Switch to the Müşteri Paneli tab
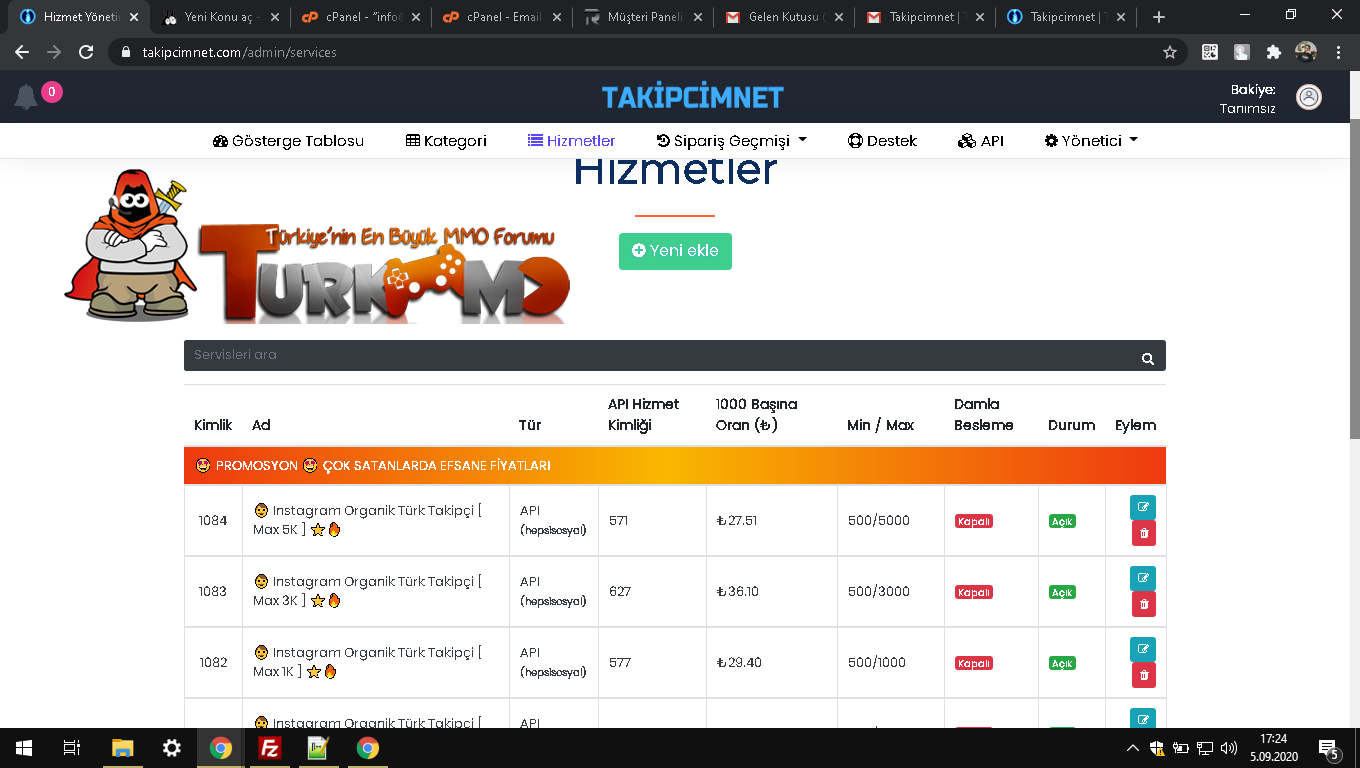 643,17
